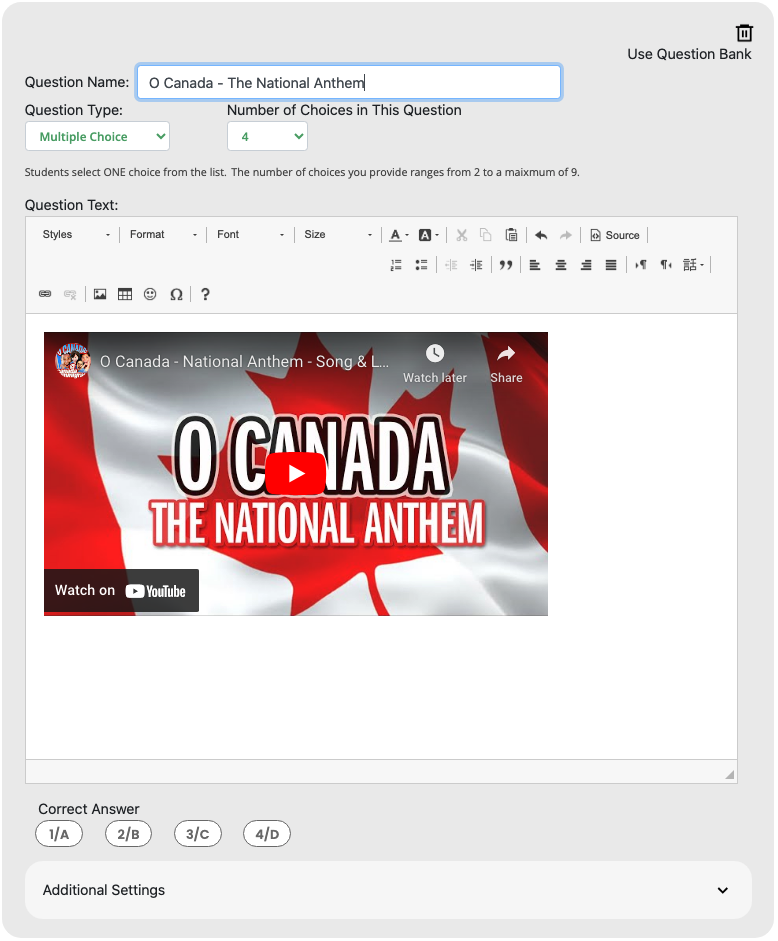The image size is (778, 941).
Task: Select 1/A as the correct answer
Action: pyautogui.click(x=59, y=834)
